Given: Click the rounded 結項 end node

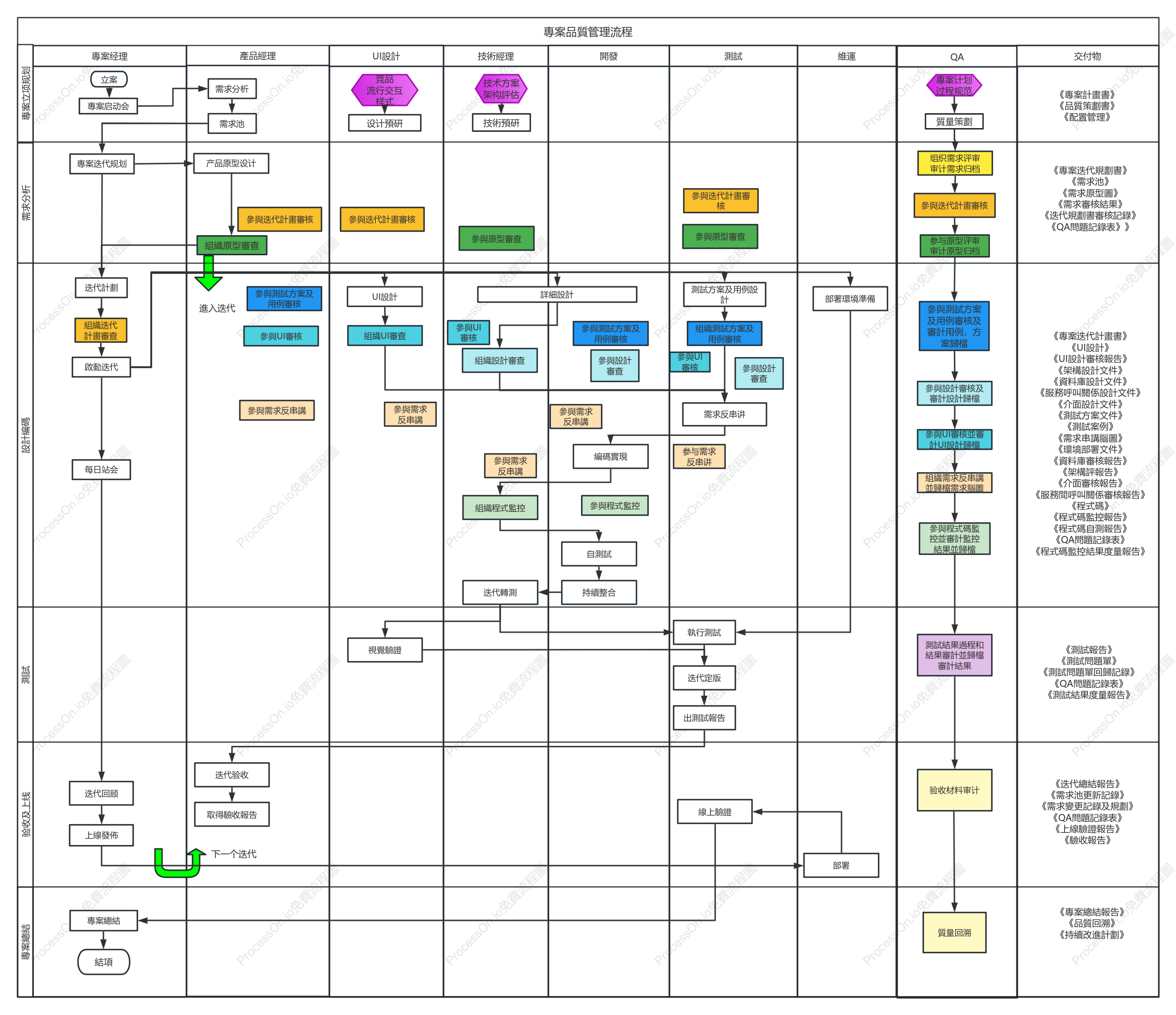Looking at the screenshot, I should [x=103, y=962].
